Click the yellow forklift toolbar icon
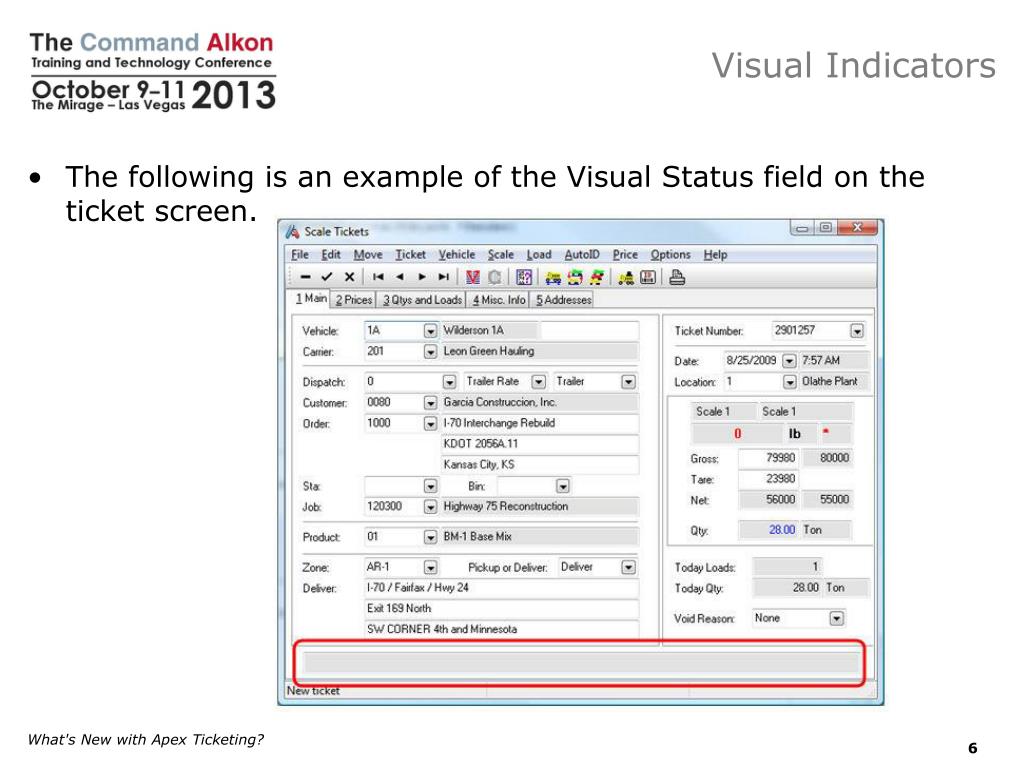 coord(626,278)
